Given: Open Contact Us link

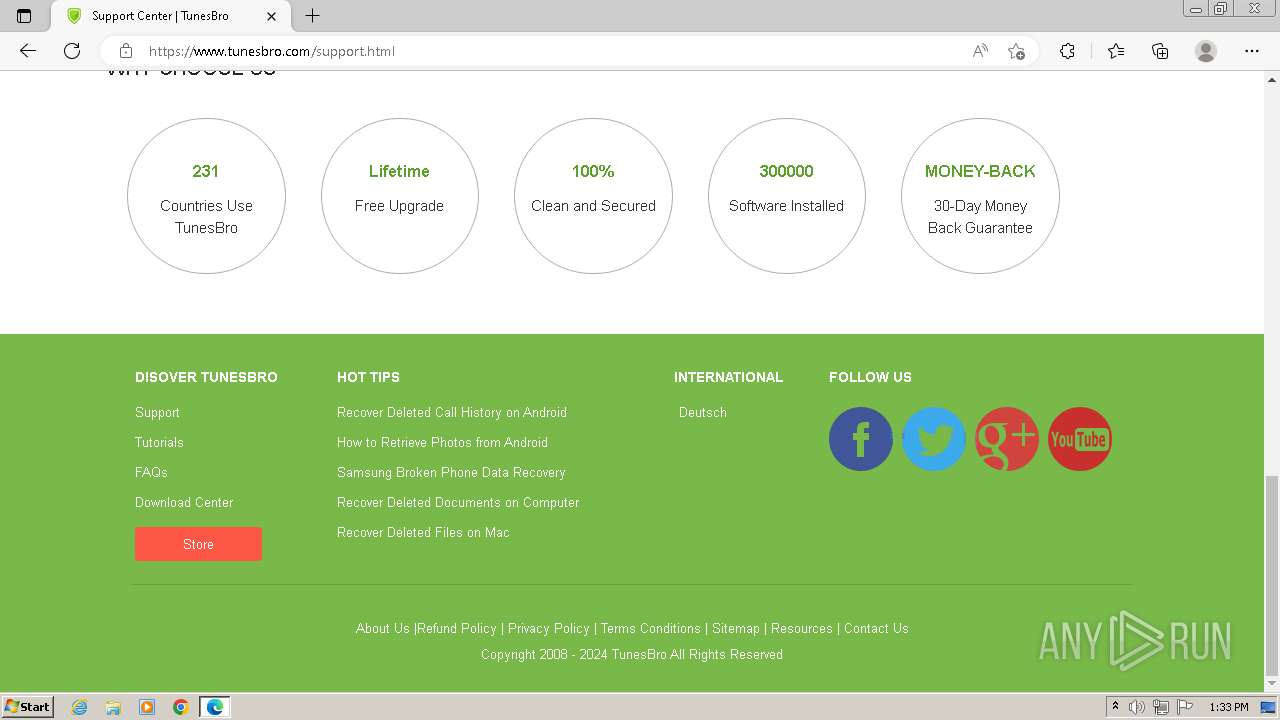Looking at the screenshot, I should click(876, 628).
